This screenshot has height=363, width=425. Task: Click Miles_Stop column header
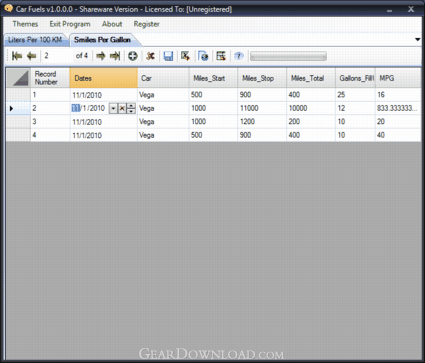click(x=262, y=78)
